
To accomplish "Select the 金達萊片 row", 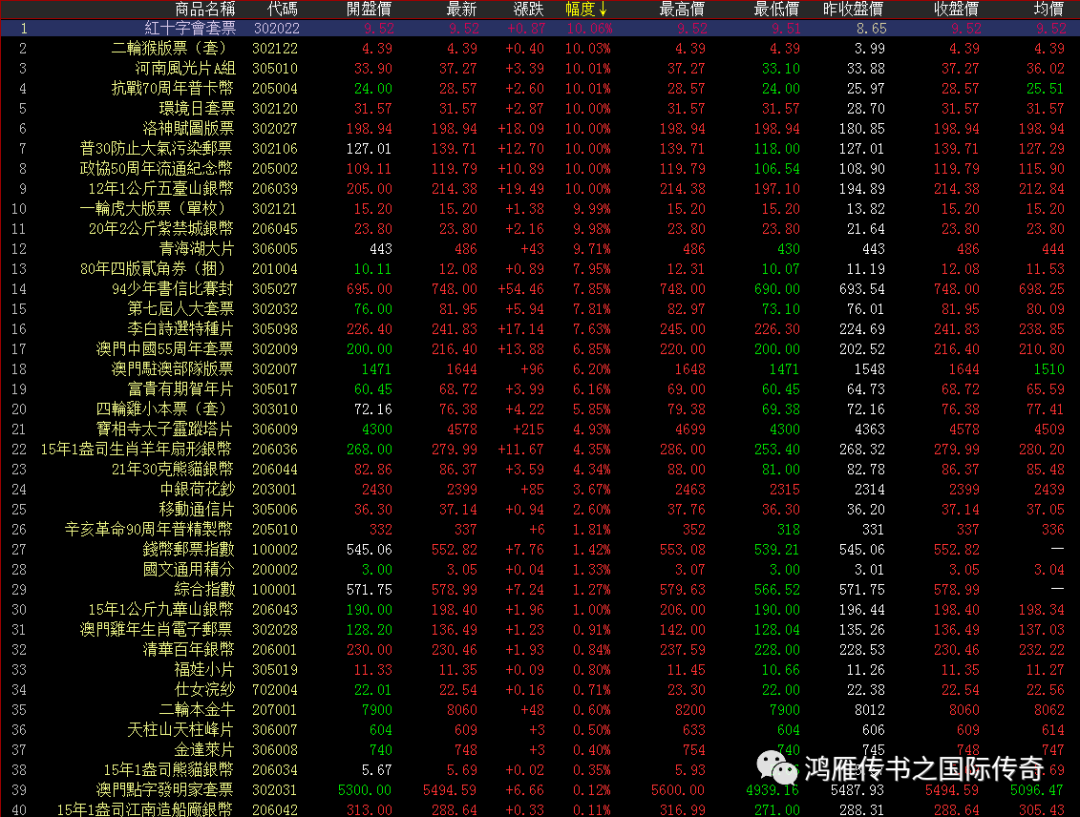I will pyautogui.click(x=540, y=749).
